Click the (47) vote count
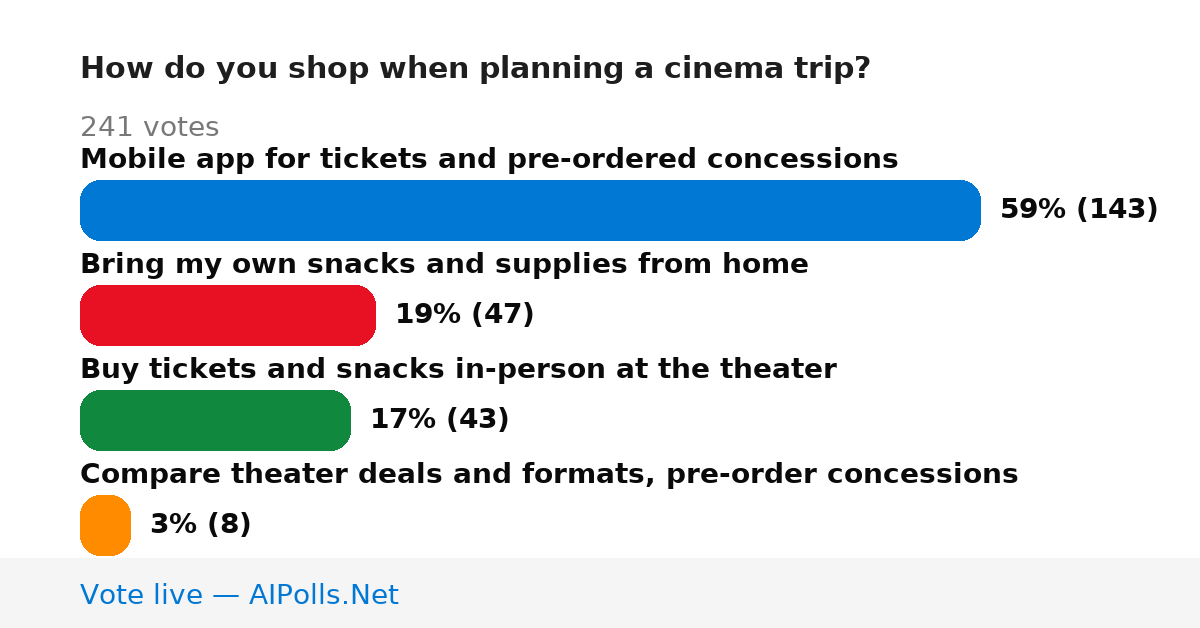 pos(502,315)
